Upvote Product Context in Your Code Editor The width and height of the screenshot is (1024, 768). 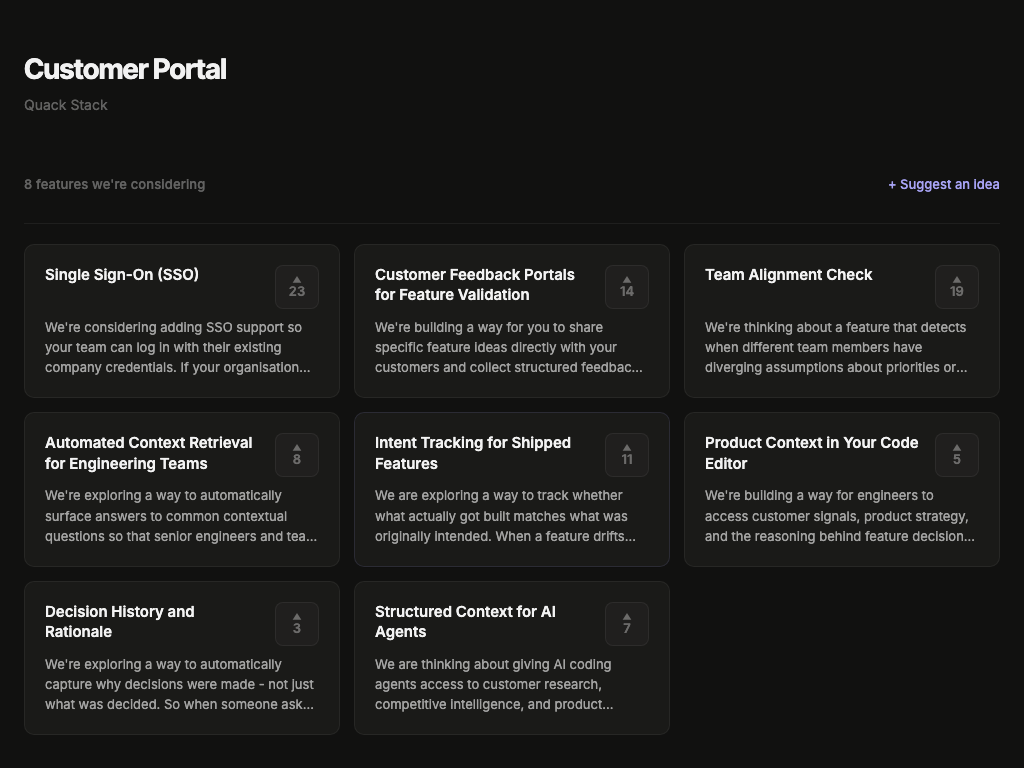tap(956, 455)
